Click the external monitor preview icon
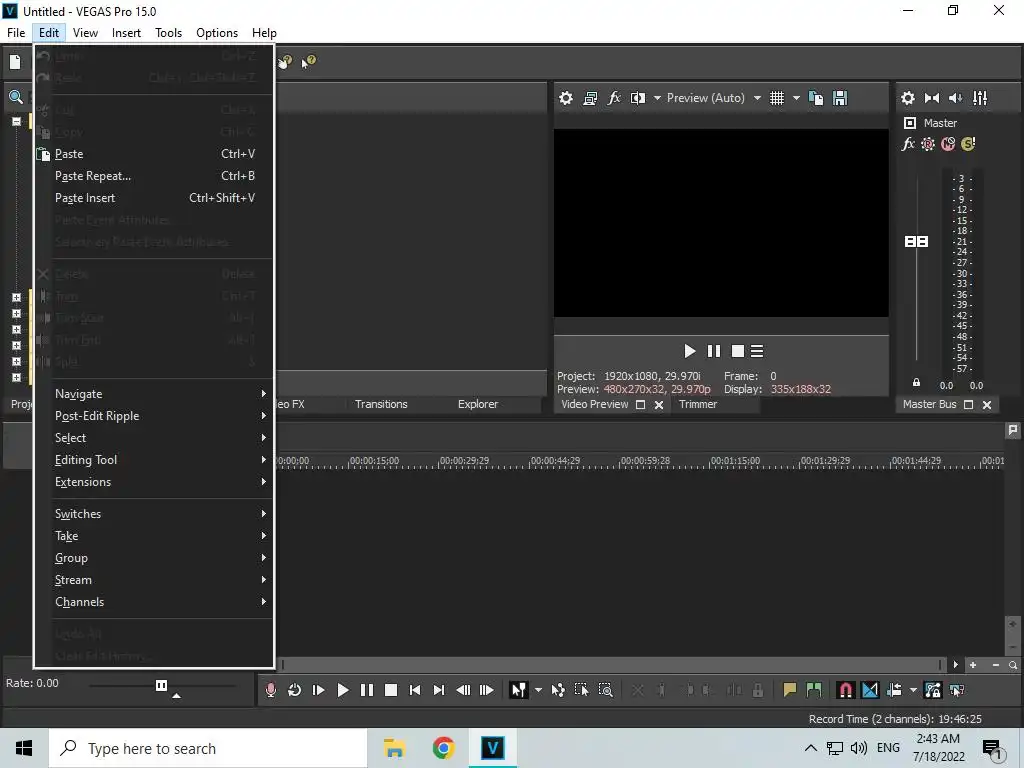1024x768 pixels. 590,98
